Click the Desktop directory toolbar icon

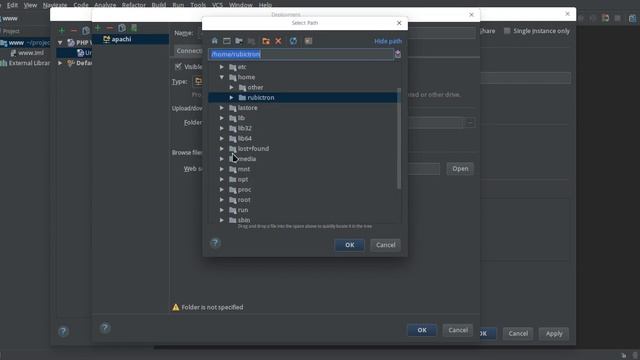pyautogui.click(x=227, y=41)
